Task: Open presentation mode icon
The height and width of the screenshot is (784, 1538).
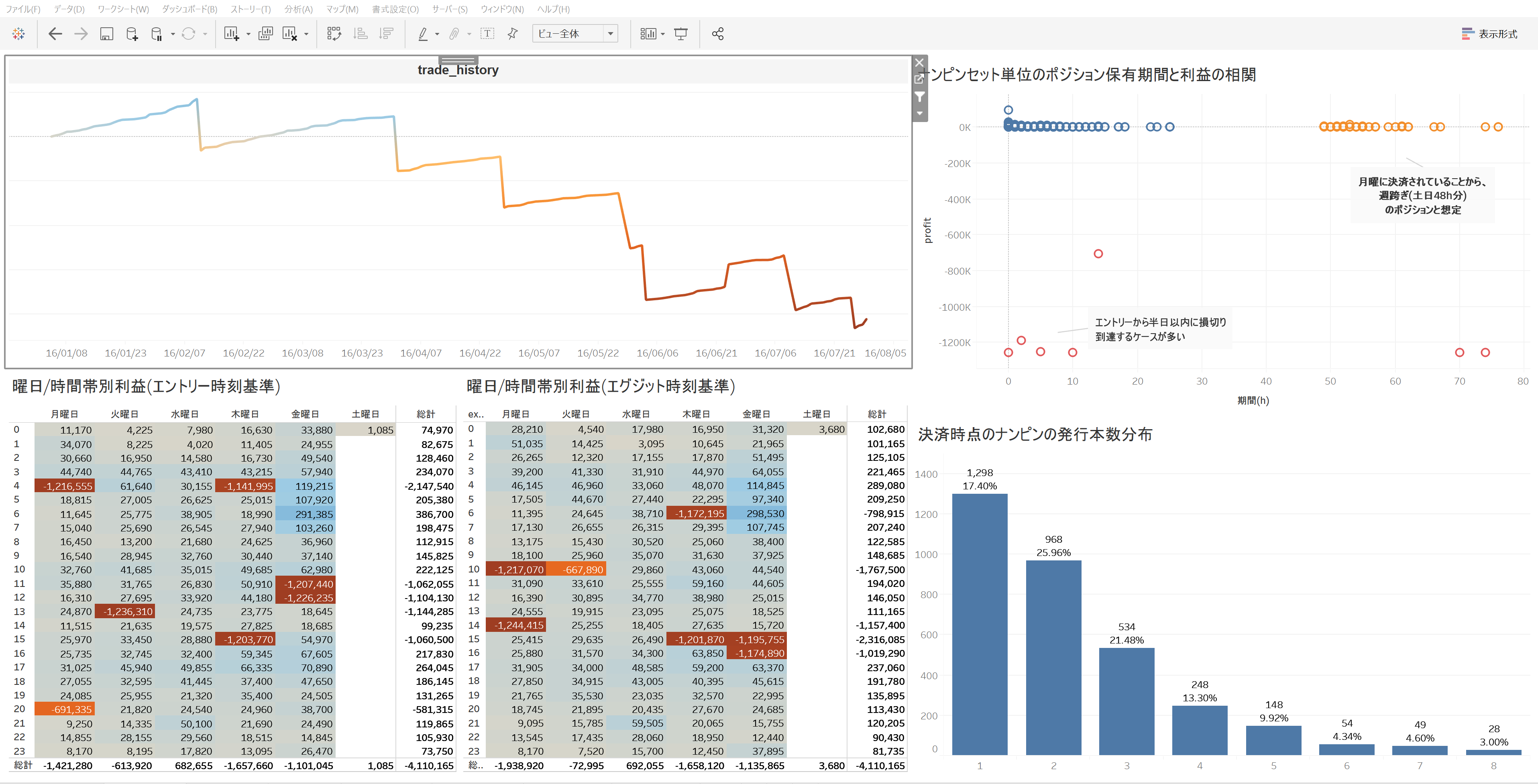Action: point(680,34)
